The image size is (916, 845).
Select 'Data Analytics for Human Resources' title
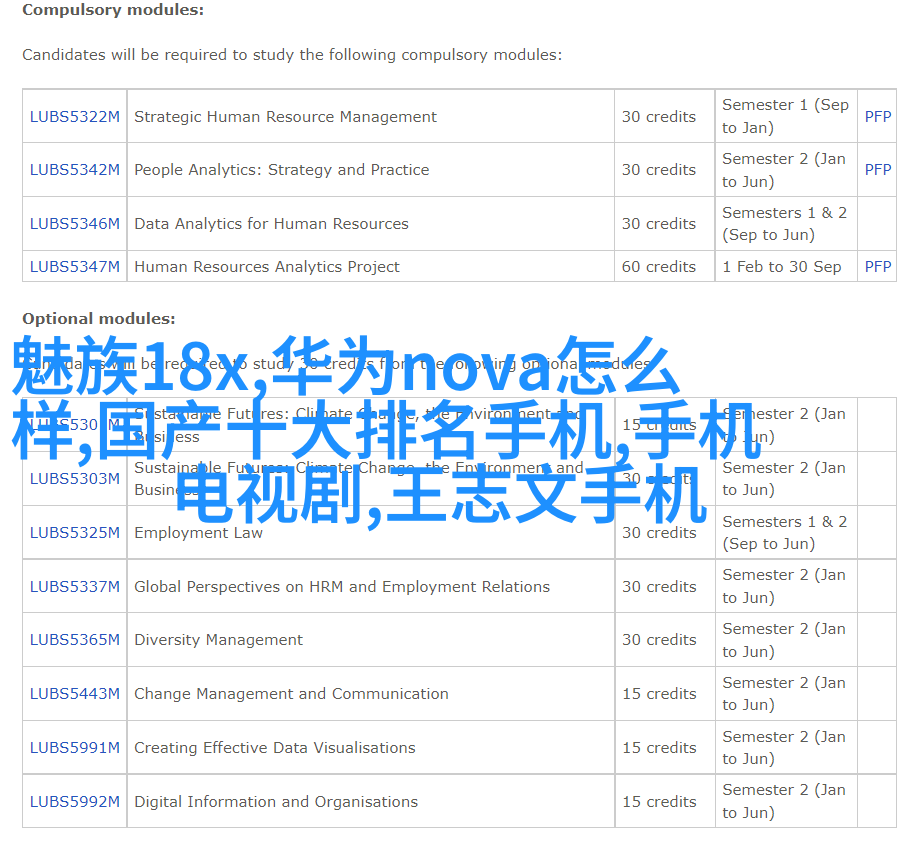pyautogui.click(x=271, y=224)
